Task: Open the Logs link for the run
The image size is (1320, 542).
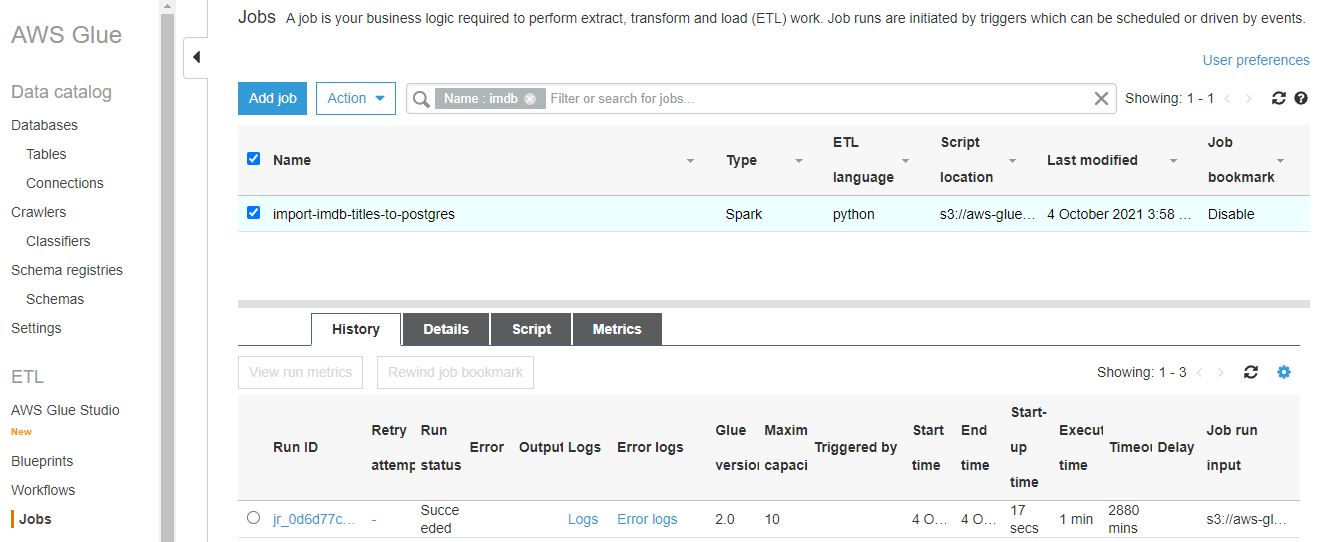Action: pyautogui.click(x=583, y=519)
